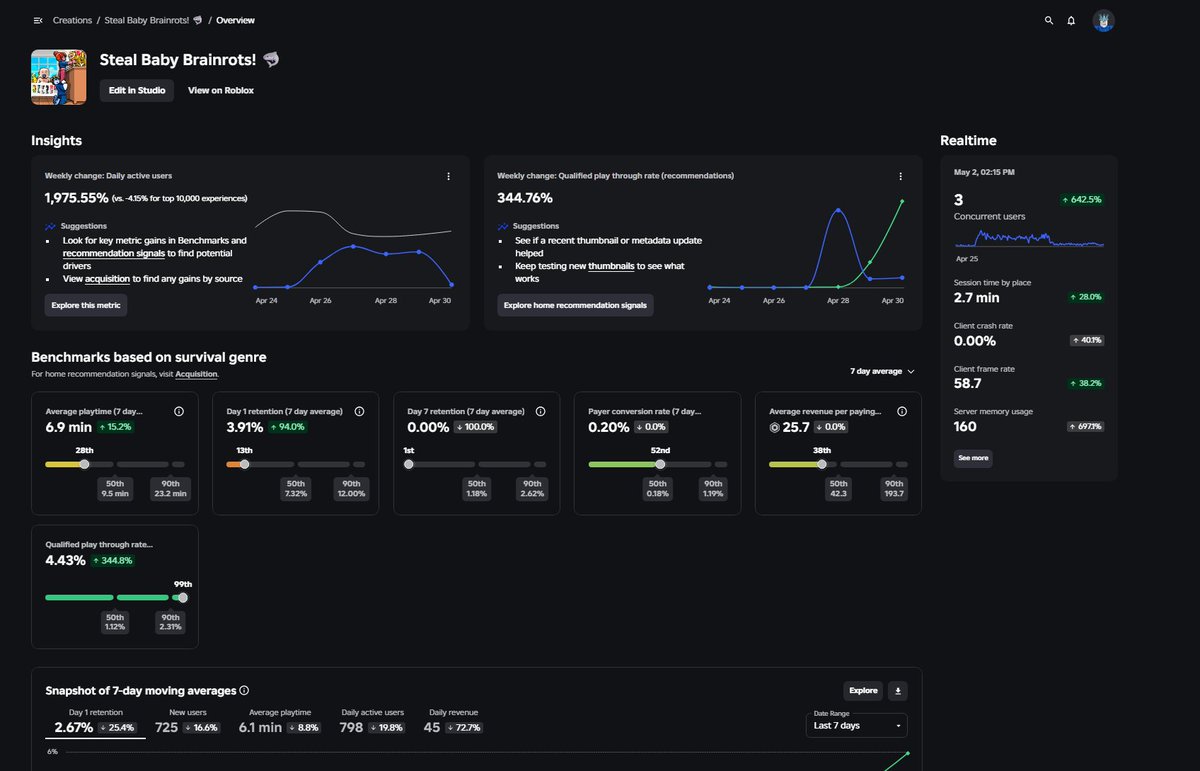The width and height of the screenshot is (1200, 771).
Task: Select the Average playtime snapshot tab
Action: (x=279, y=722)
